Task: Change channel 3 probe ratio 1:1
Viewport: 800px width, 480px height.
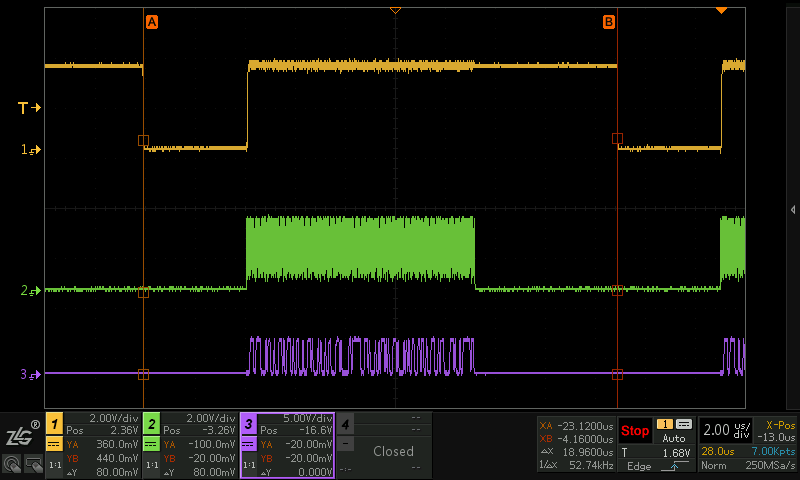Action: pos(248,465)
